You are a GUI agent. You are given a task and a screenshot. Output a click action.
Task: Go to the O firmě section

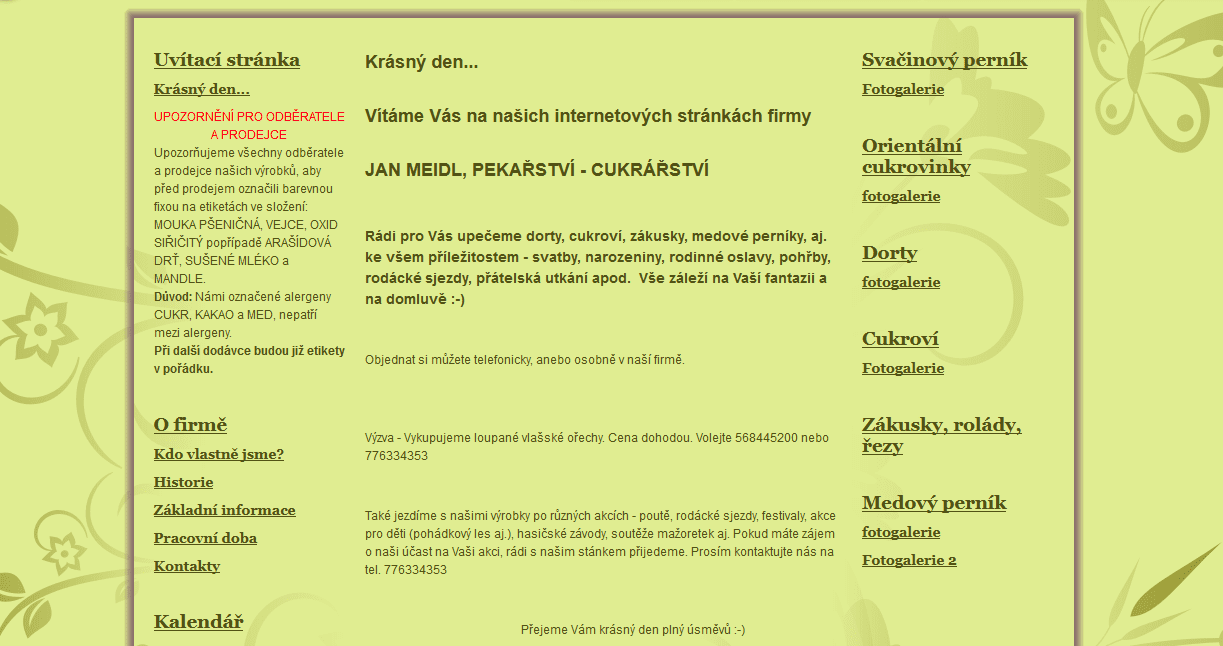tap(191, 425)
